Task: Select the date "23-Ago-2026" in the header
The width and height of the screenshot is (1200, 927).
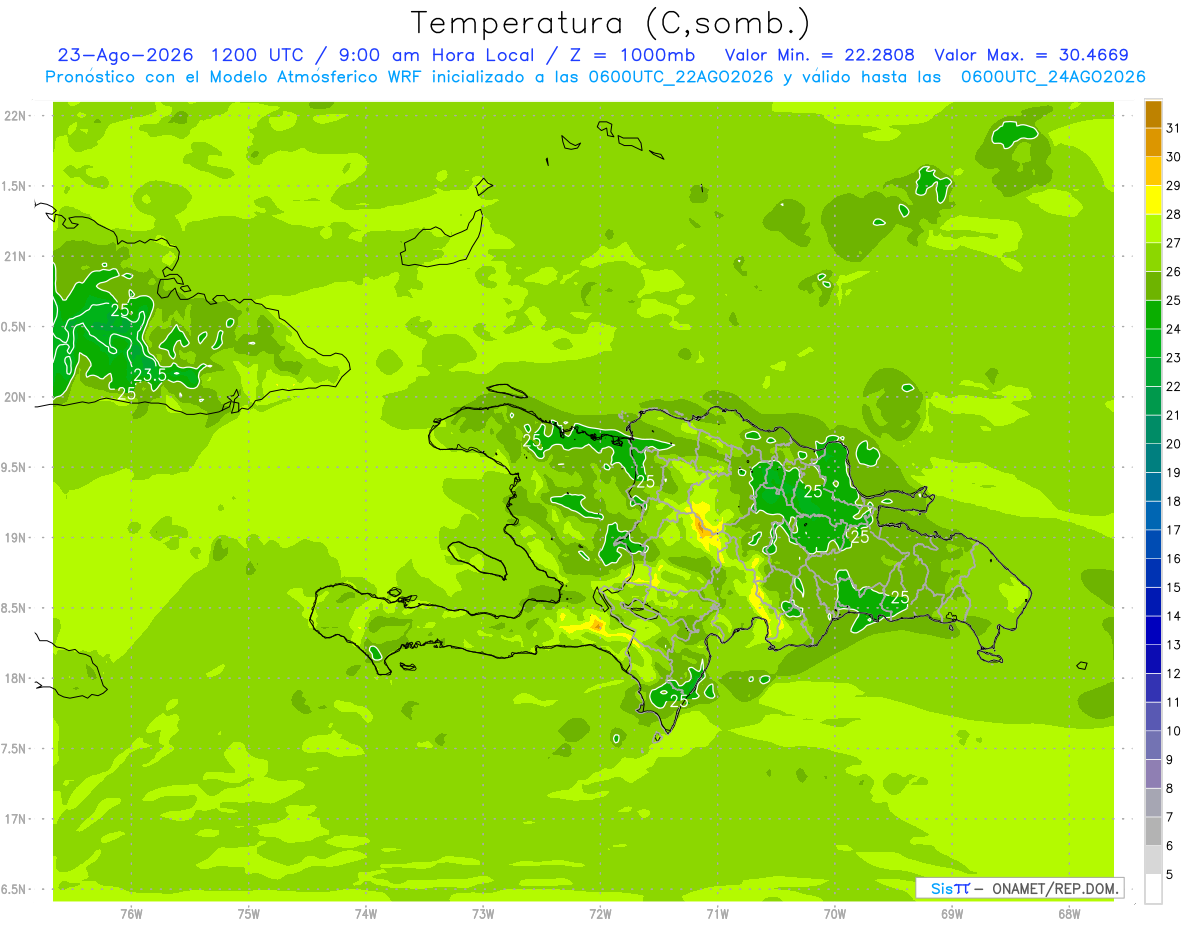Action: 127,55
